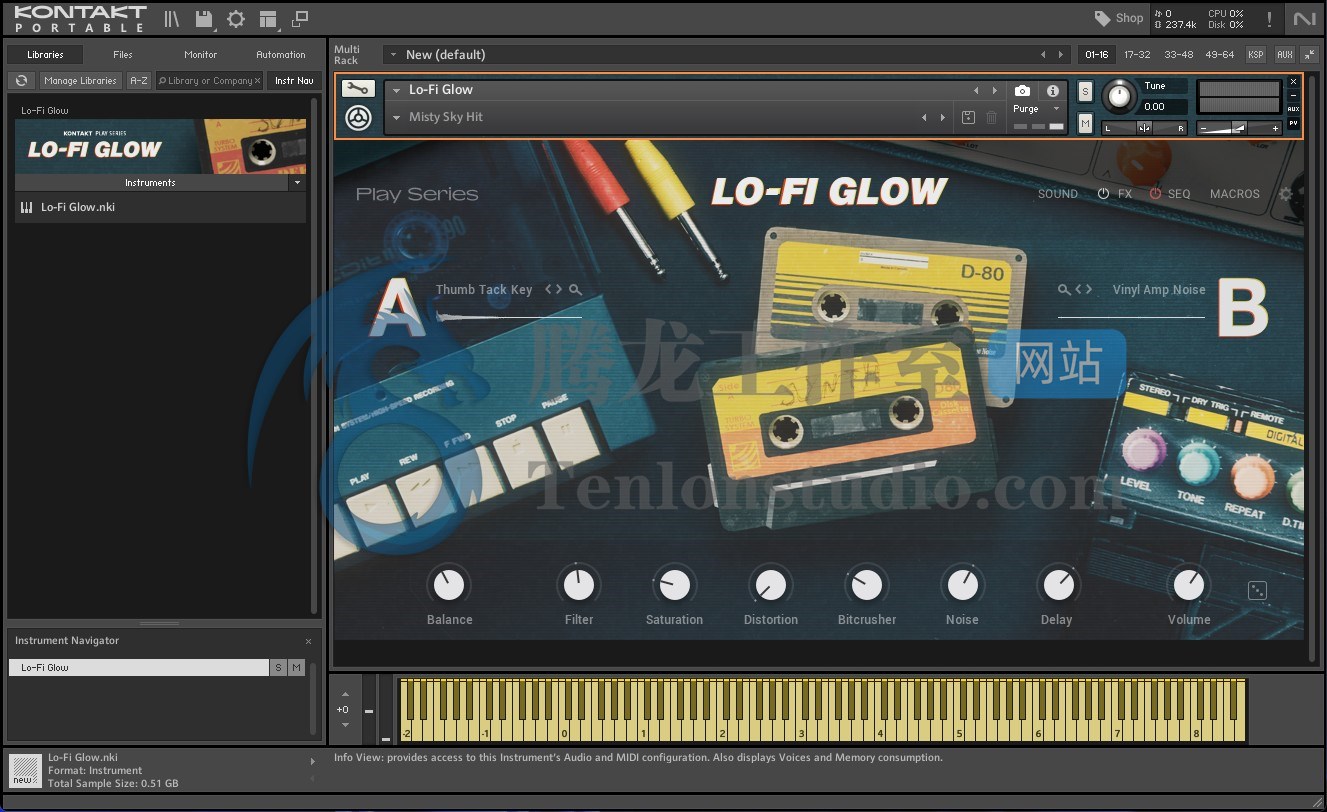1327x812 pixels.
Task: Delete snapshot with trash icon
Action: [x=991, y=118]
